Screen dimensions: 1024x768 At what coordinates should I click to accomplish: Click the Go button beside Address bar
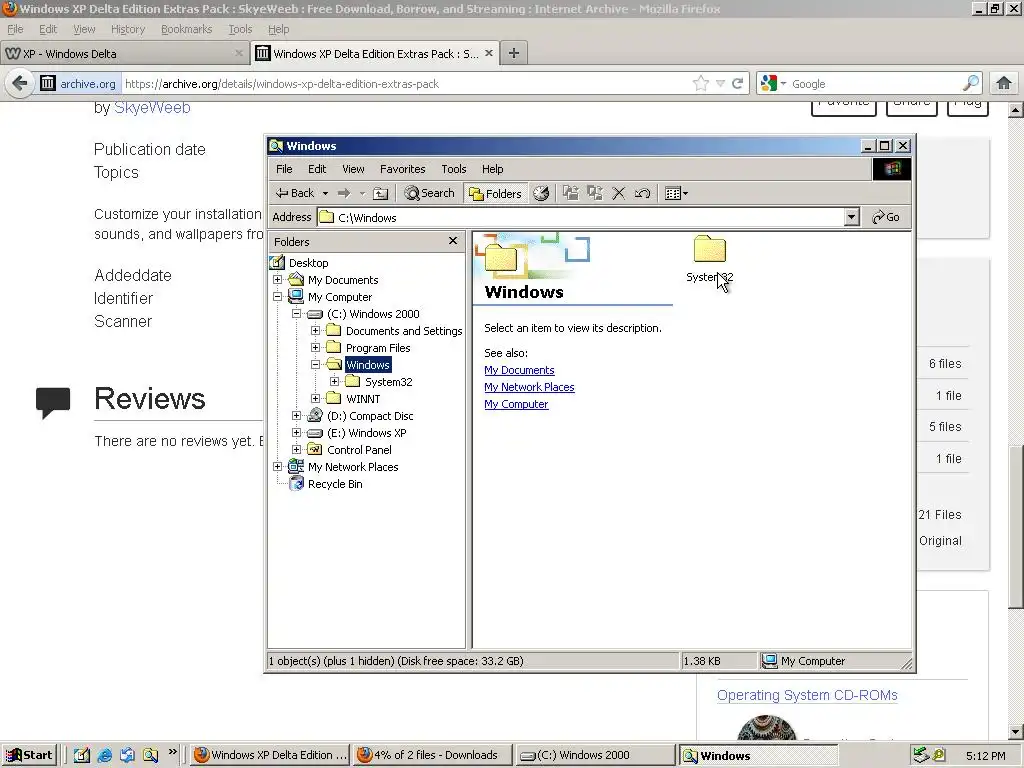coord(886,217)
